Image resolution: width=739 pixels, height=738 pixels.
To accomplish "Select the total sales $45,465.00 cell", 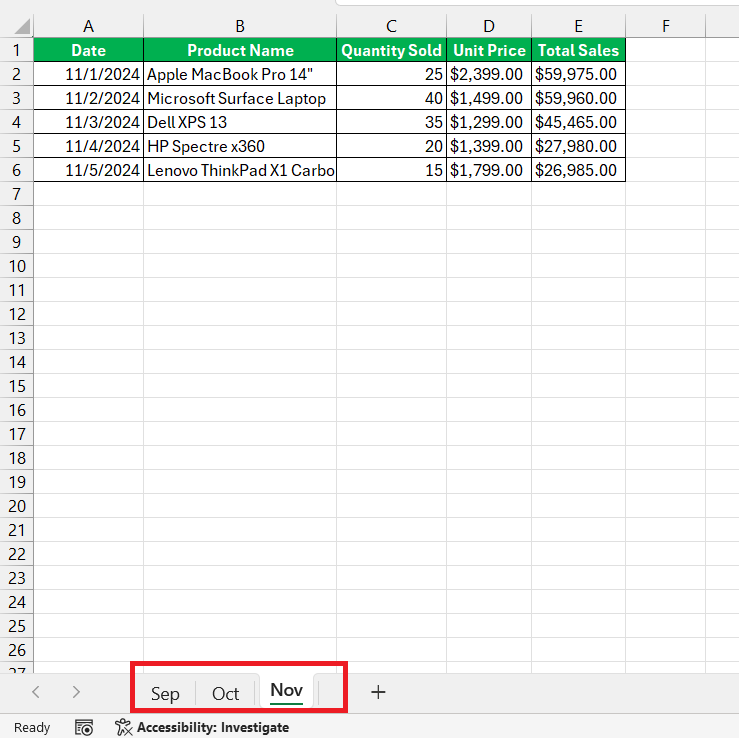I will tap(579, 122).
